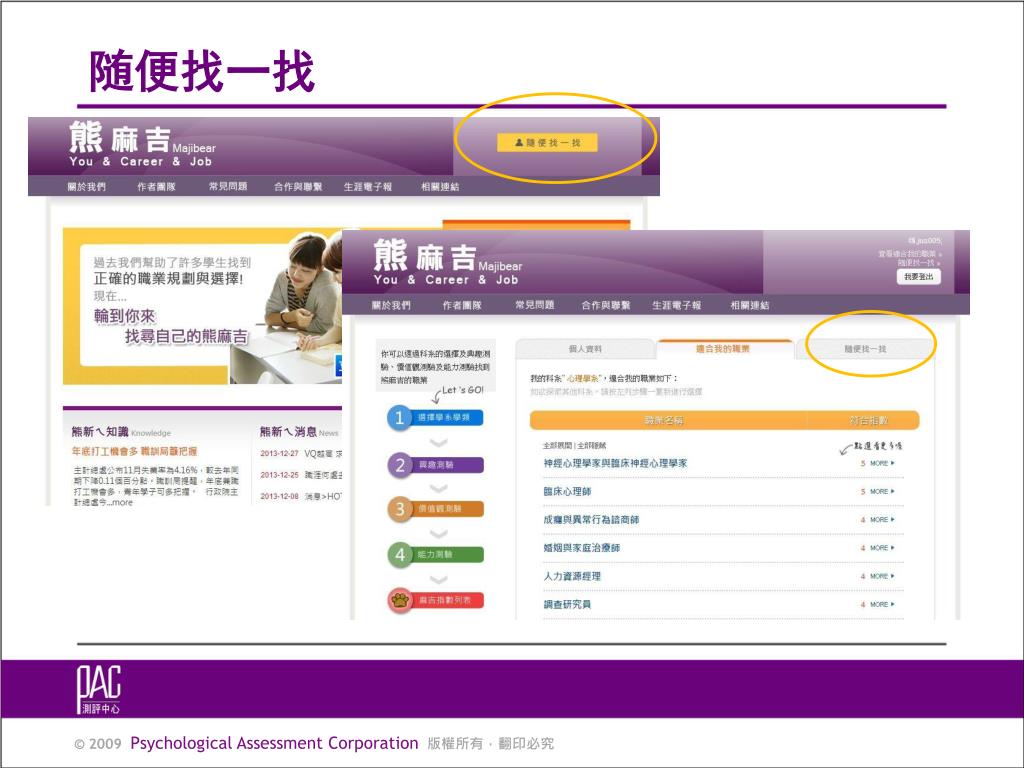The image size is (1024, 768).
Task: Go to 合作與聯繫 in the home page navigation bar
Action: (298, 187)
